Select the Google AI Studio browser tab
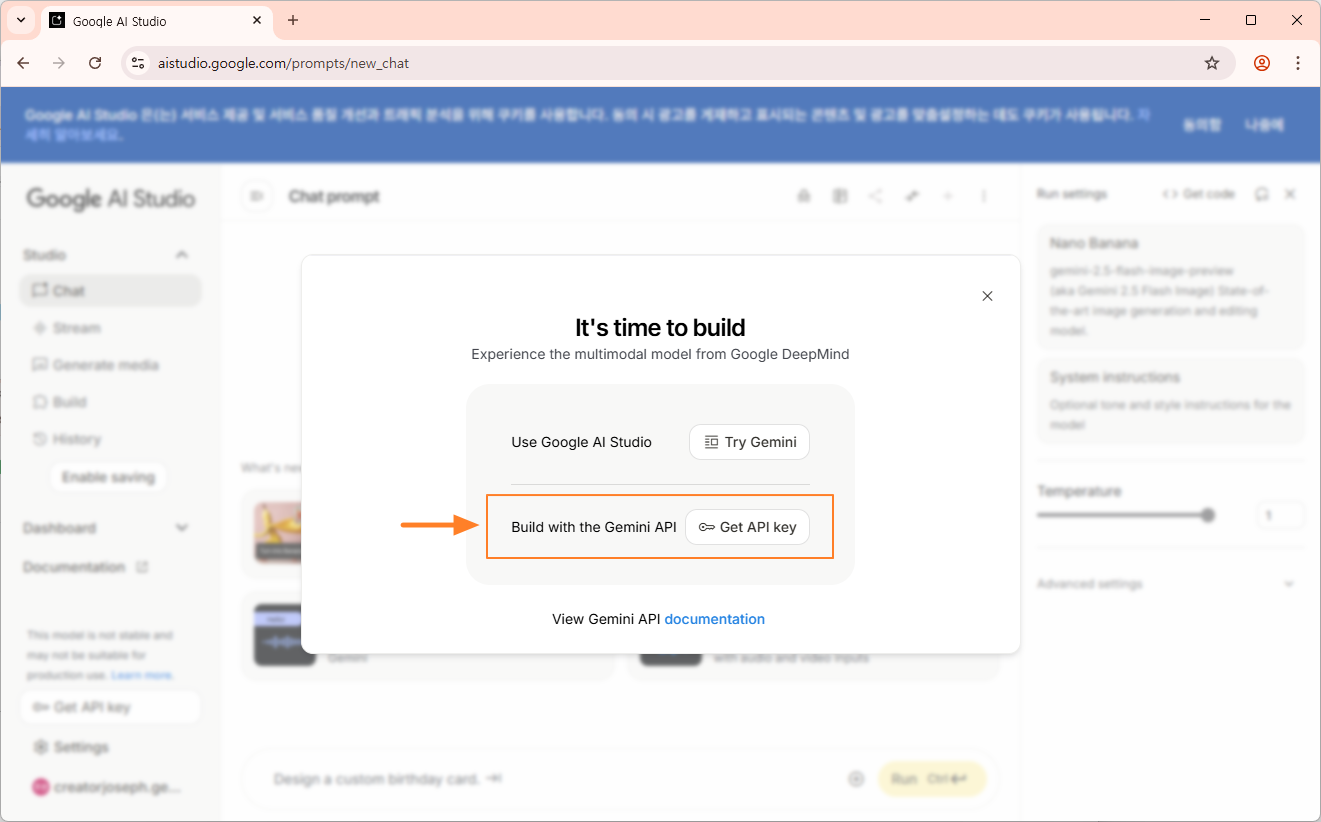 [x=158, y=21]
